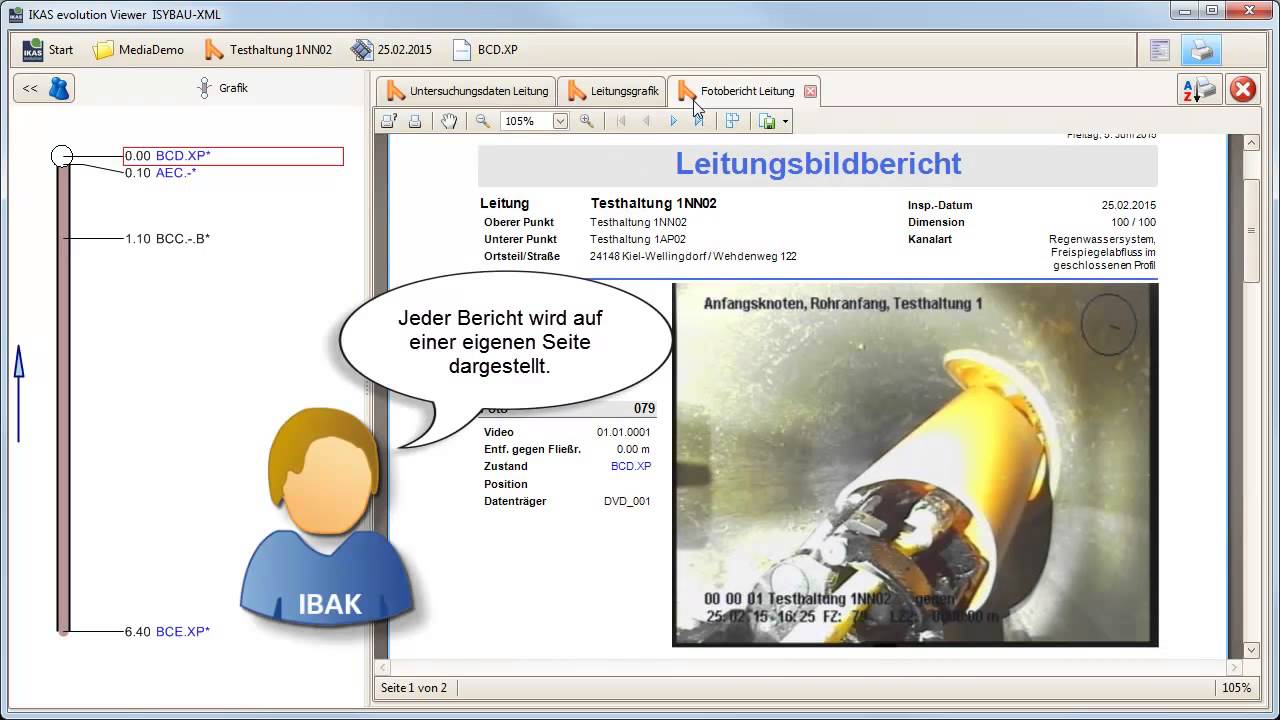
Task: Collapse left panel with << button
Action: pyautogui.click(x=43, y=88)
